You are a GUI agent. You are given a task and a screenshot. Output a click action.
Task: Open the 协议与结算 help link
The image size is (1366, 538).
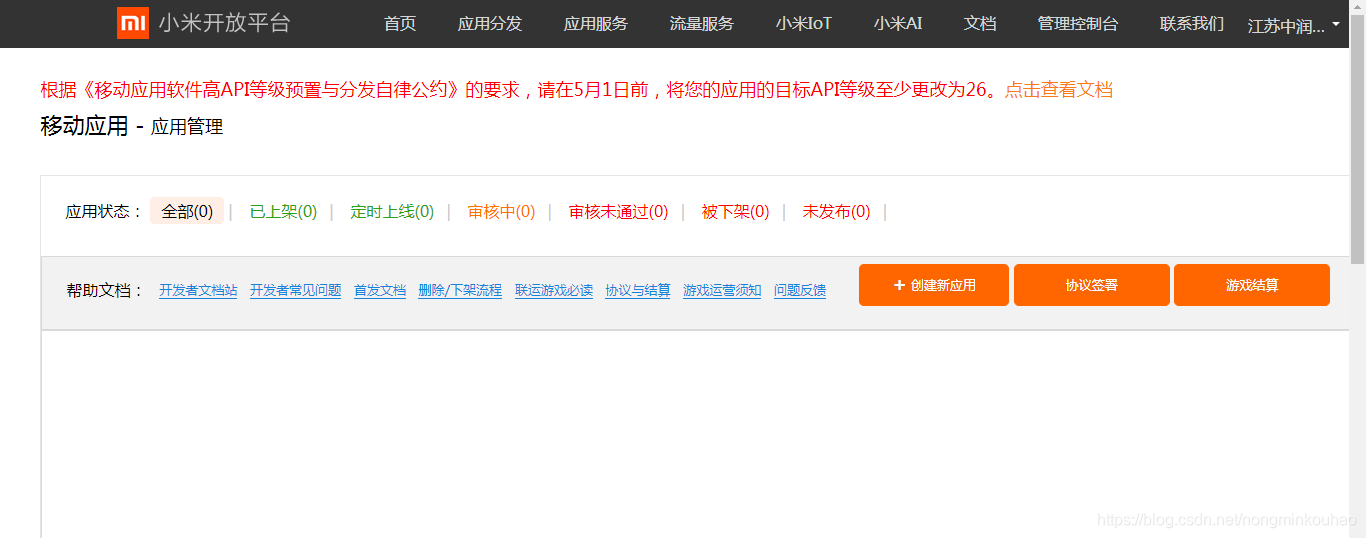tap(638, 290)
